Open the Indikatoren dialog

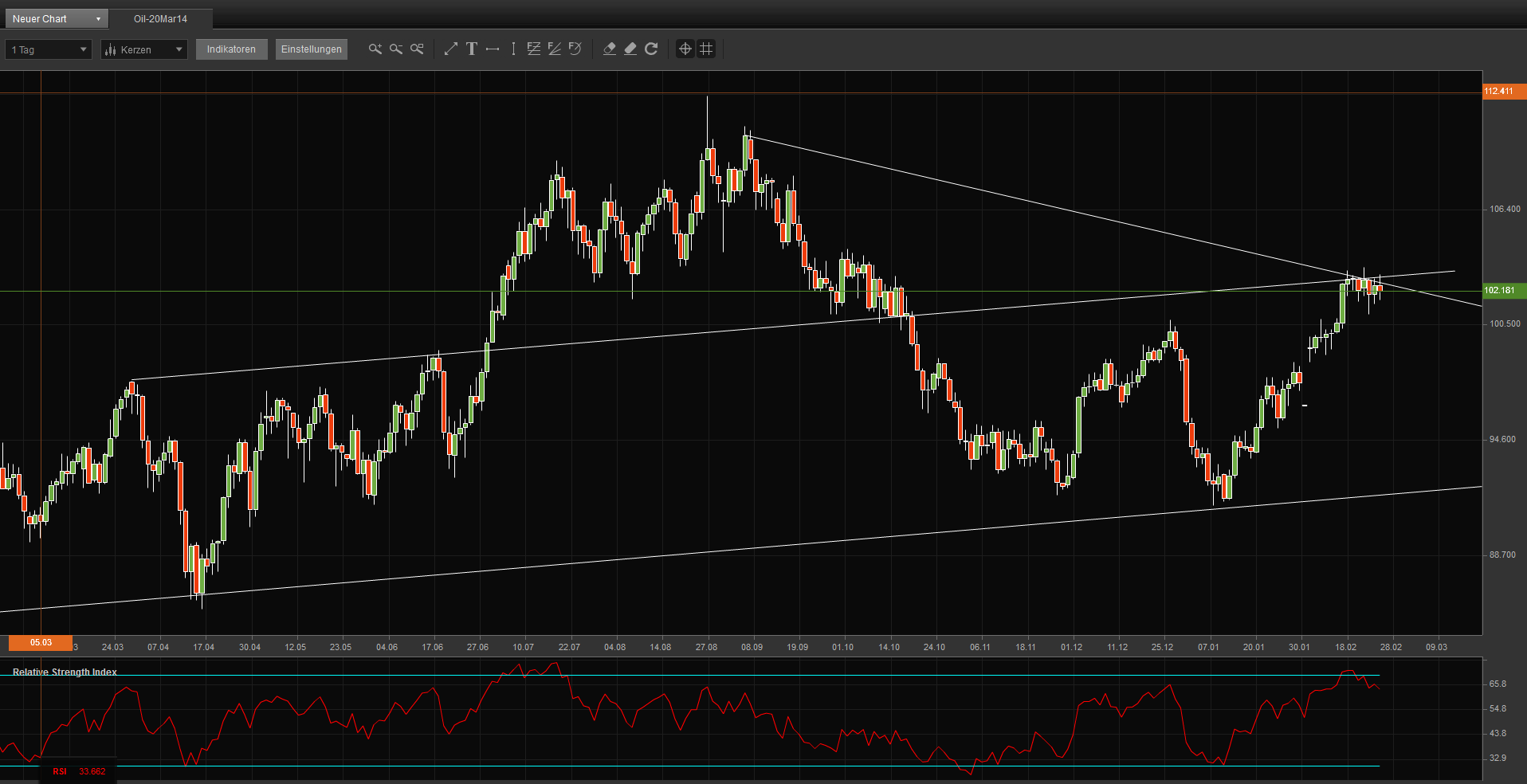(231, 49)
